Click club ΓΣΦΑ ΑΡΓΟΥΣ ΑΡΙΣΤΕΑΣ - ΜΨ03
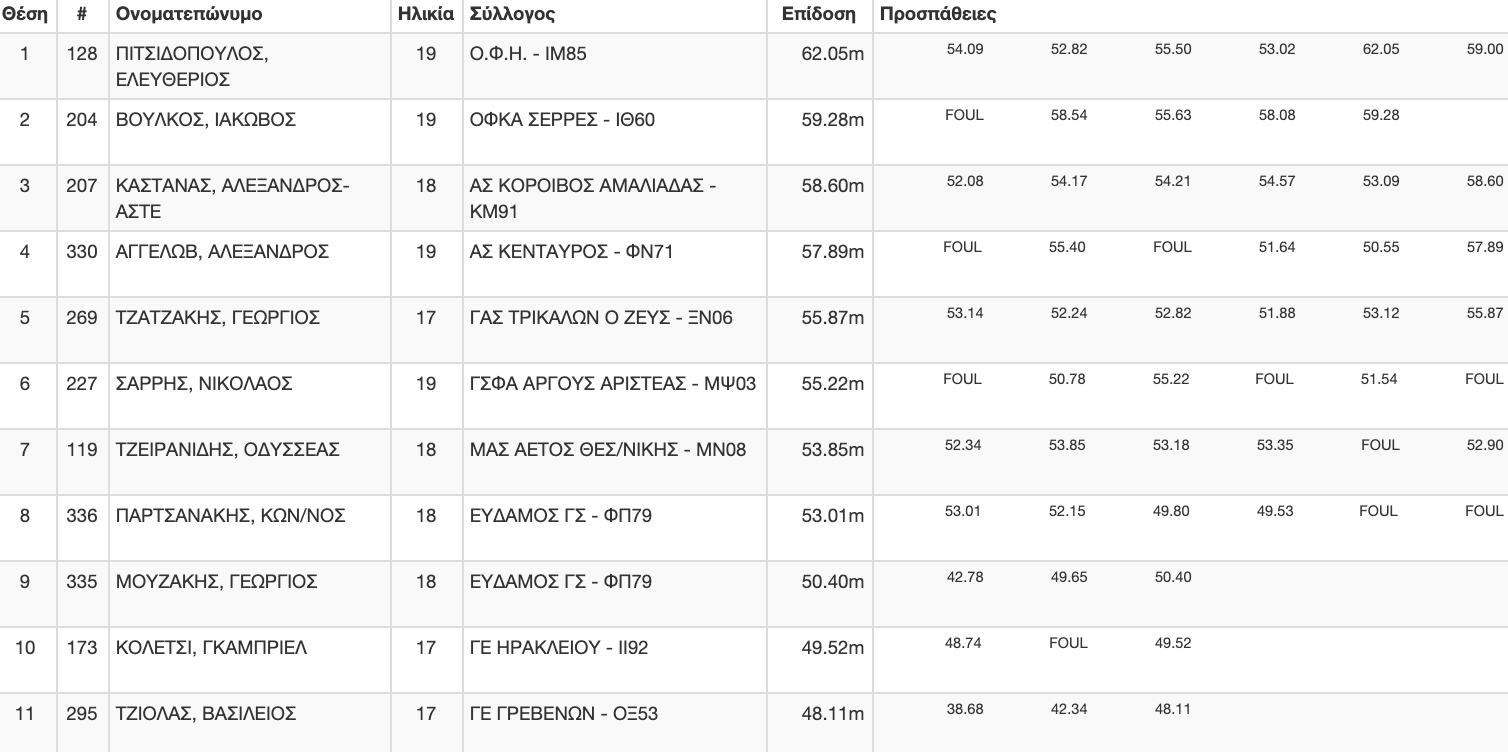1508x752 pixels. pos(613,384)
